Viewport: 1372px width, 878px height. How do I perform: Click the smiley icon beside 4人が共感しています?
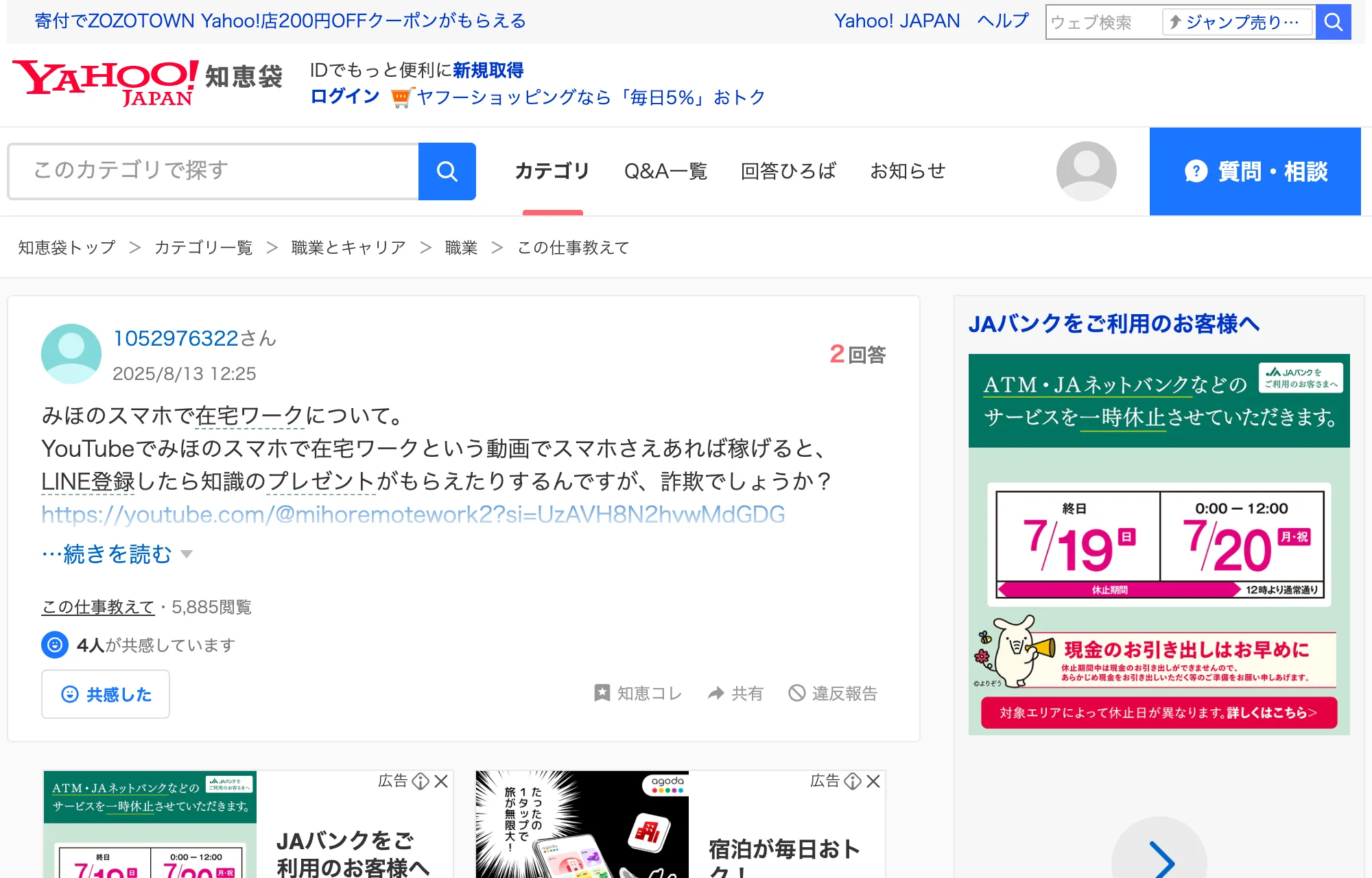coord(55,645)
